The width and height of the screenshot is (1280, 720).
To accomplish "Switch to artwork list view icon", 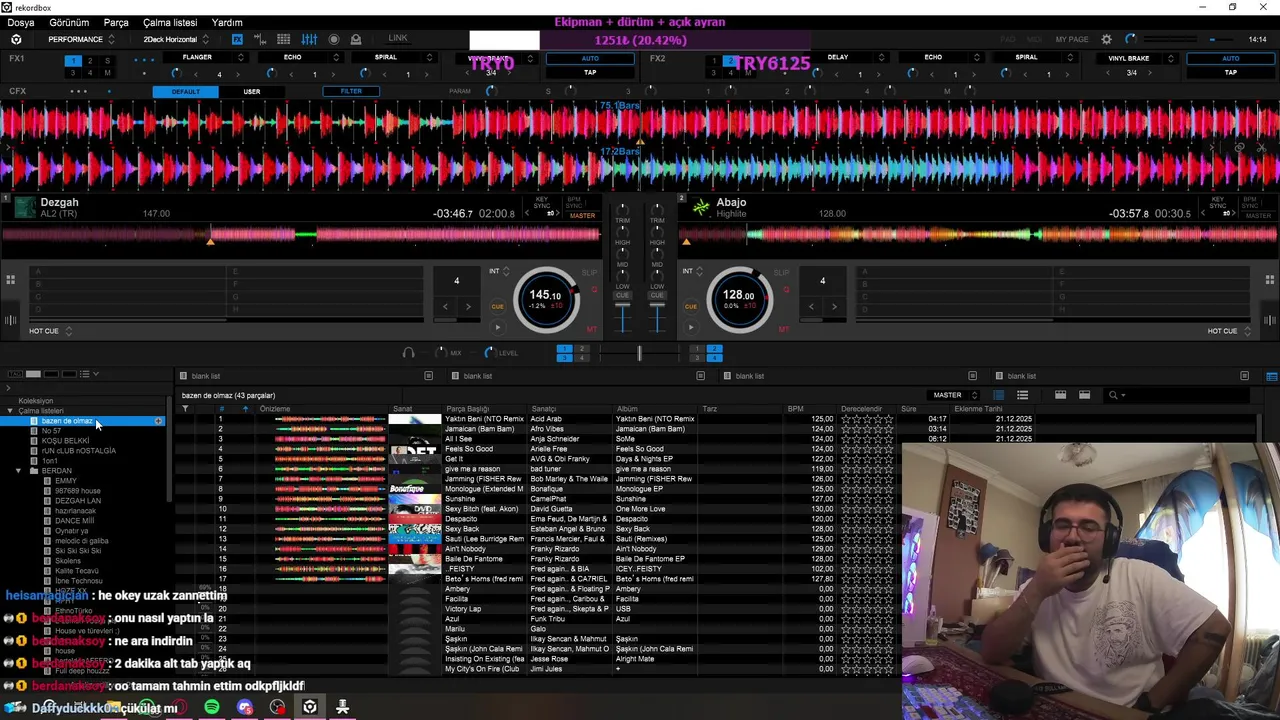I will 998,395.
